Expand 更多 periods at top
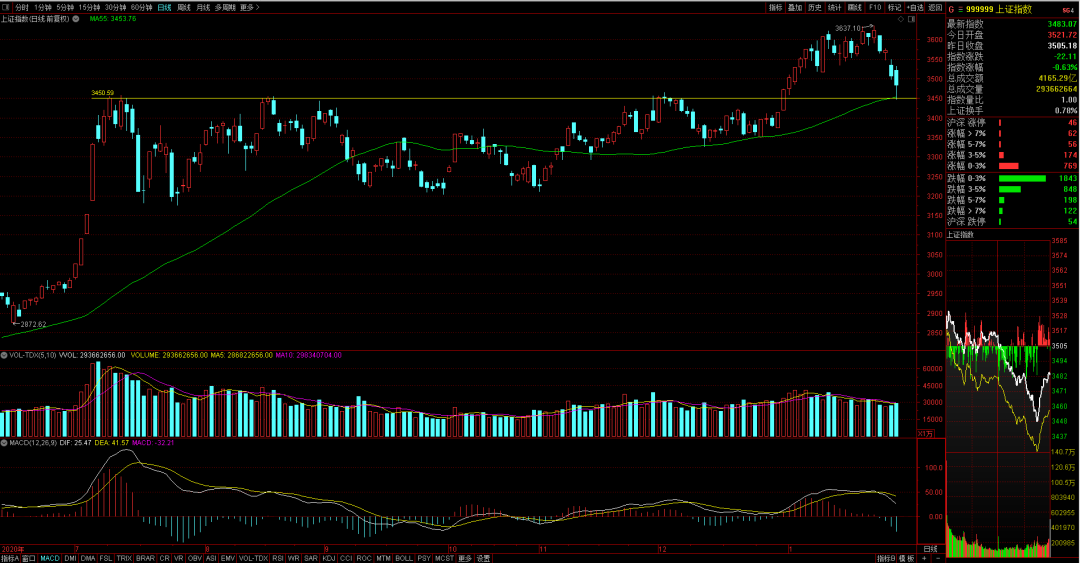The image size is (1080, 563). pos(249,8)
